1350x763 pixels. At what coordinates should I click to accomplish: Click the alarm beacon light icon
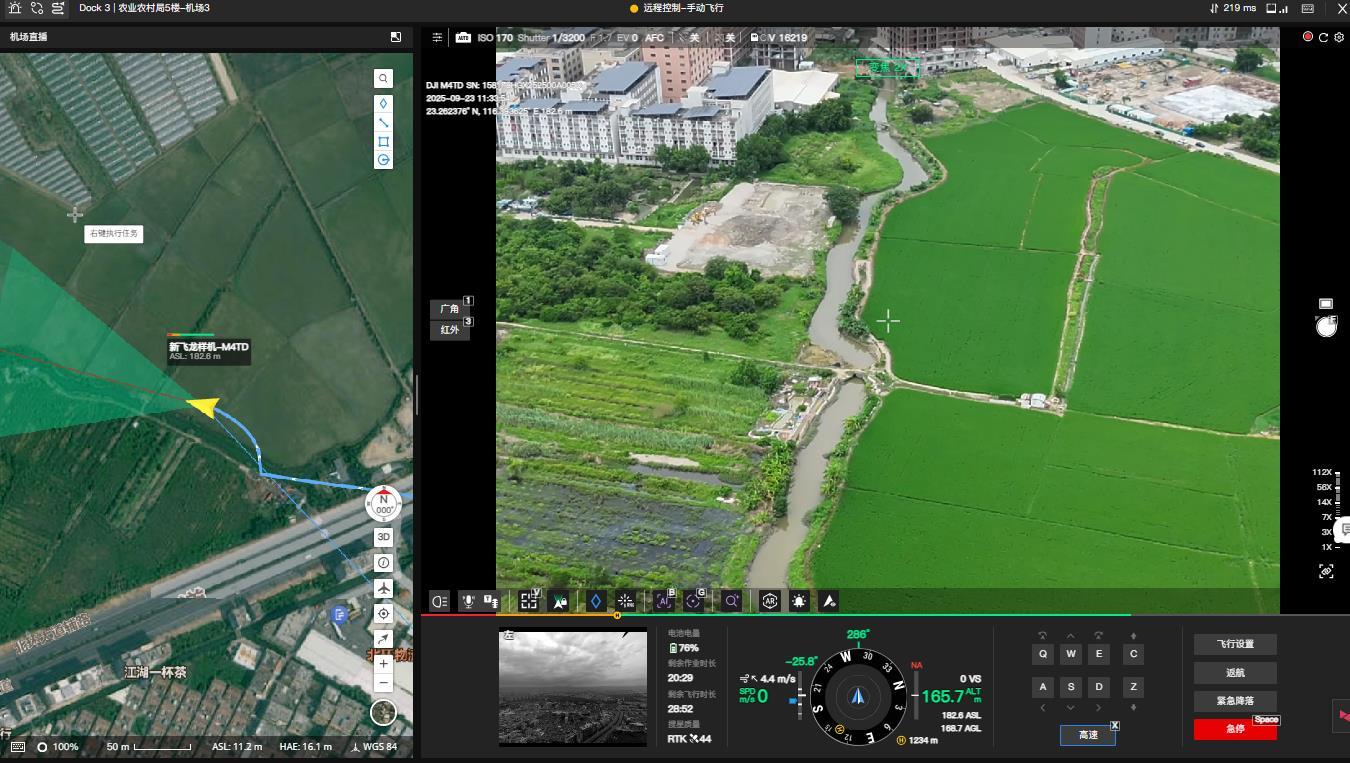(x=799, y=601)
